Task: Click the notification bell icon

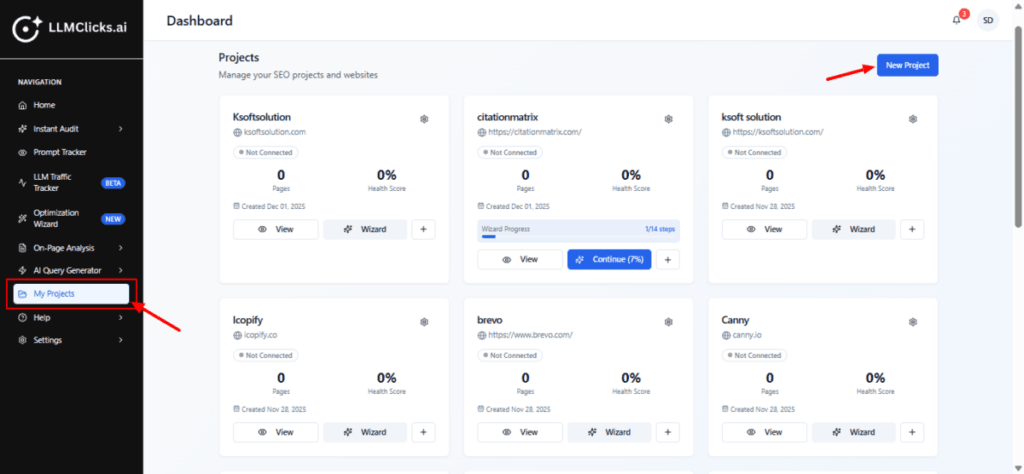Action: [956, 20]
